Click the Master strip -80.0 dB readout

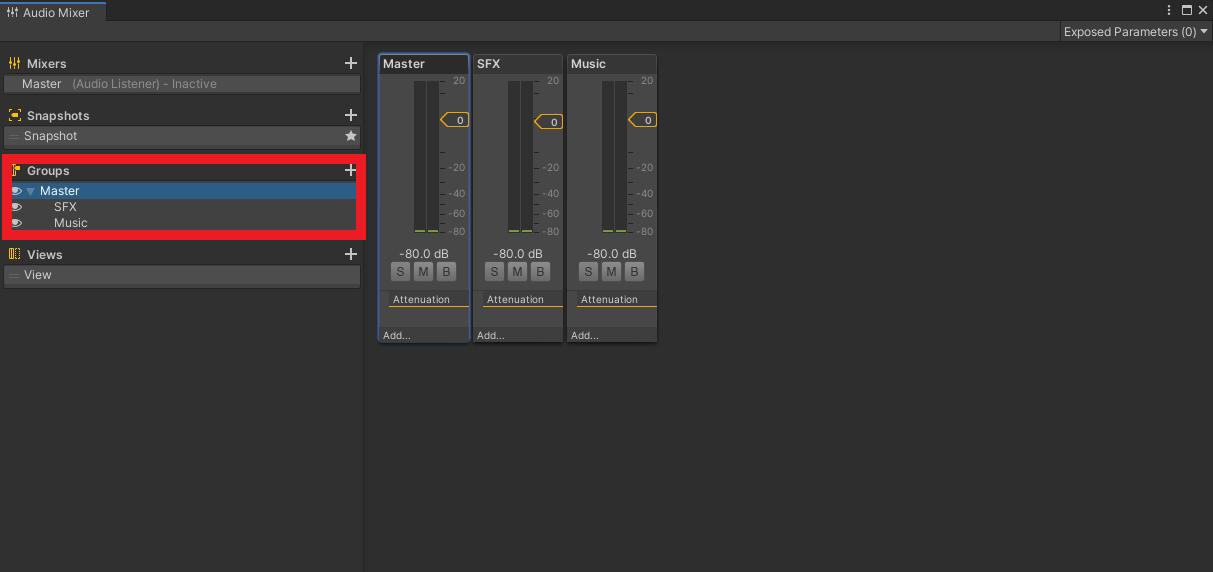pos(424,254)
